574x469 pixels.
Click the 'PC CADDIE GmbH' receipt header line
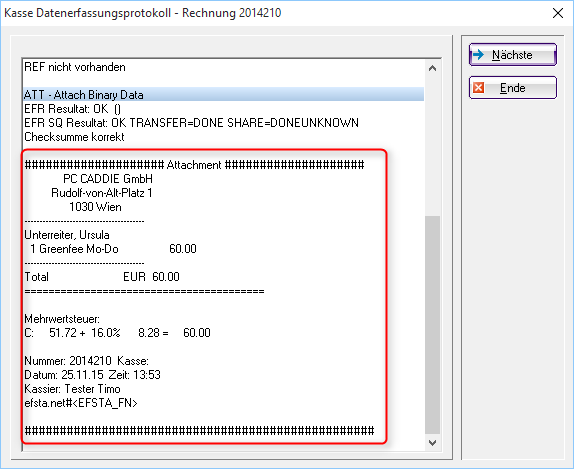(108, 179)
